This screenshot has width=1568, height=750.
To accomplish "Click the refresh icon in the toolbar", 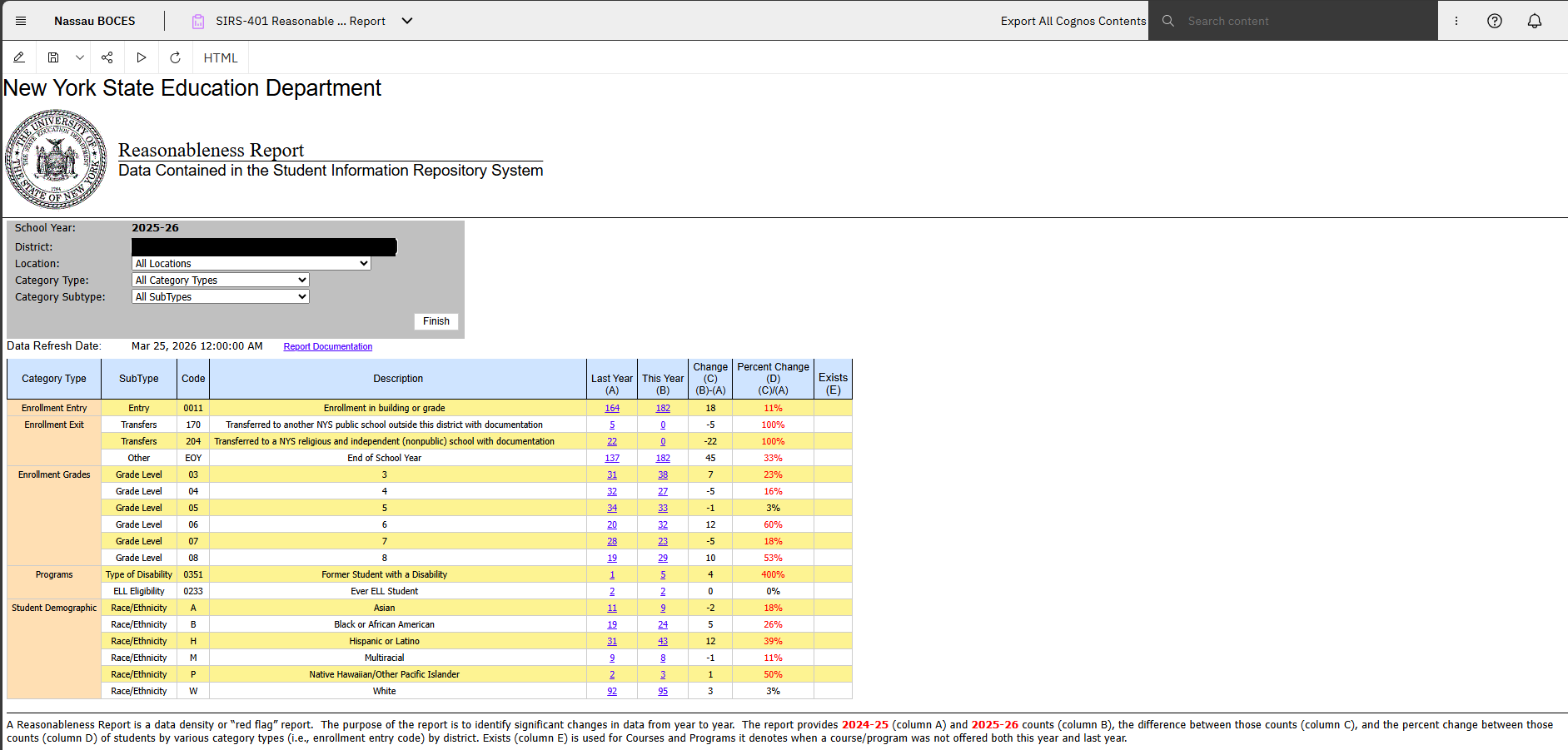I will (175, 57).
